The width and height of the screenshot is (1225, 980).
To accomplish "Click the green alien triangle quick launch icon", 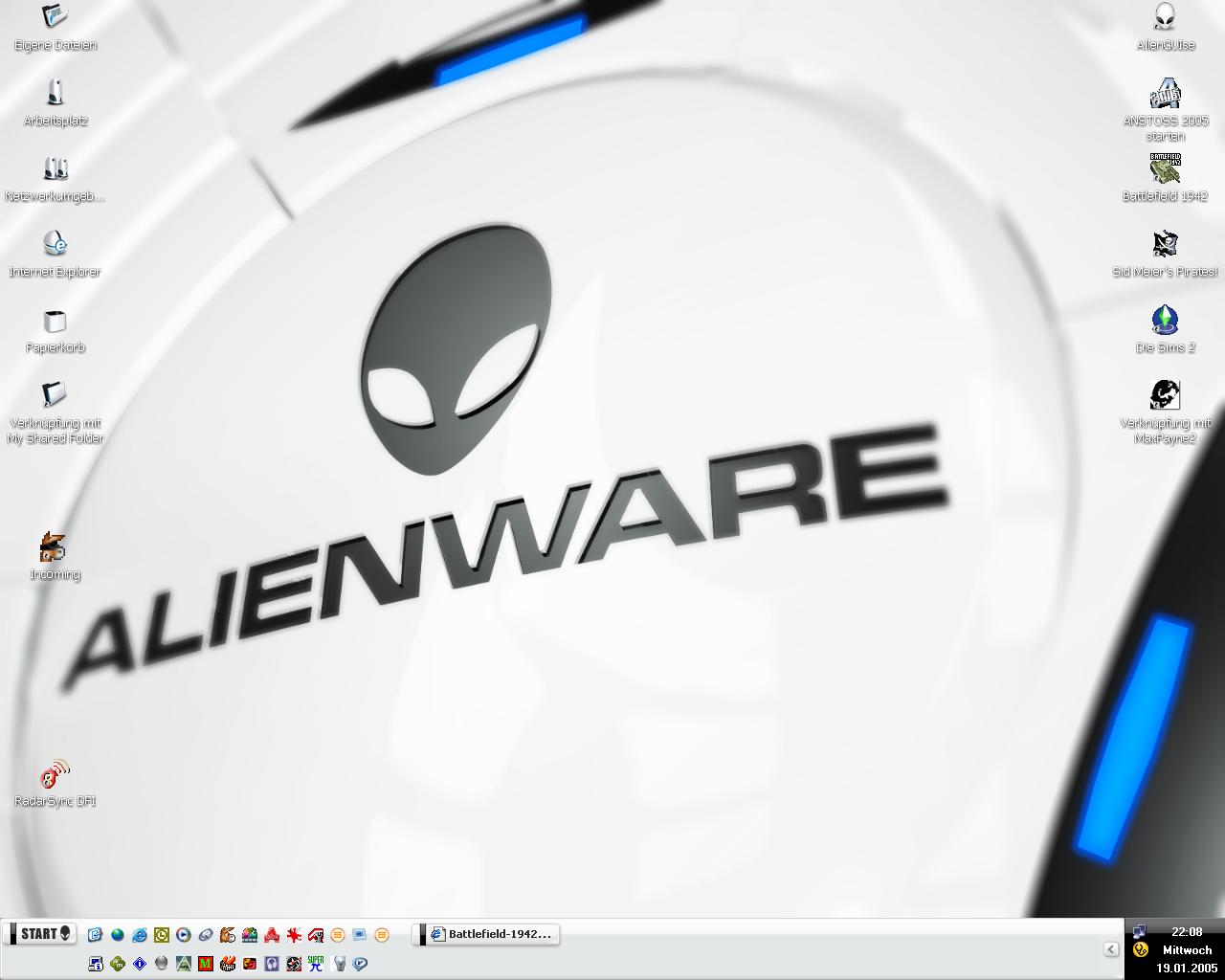I will [x=183, y=963].
